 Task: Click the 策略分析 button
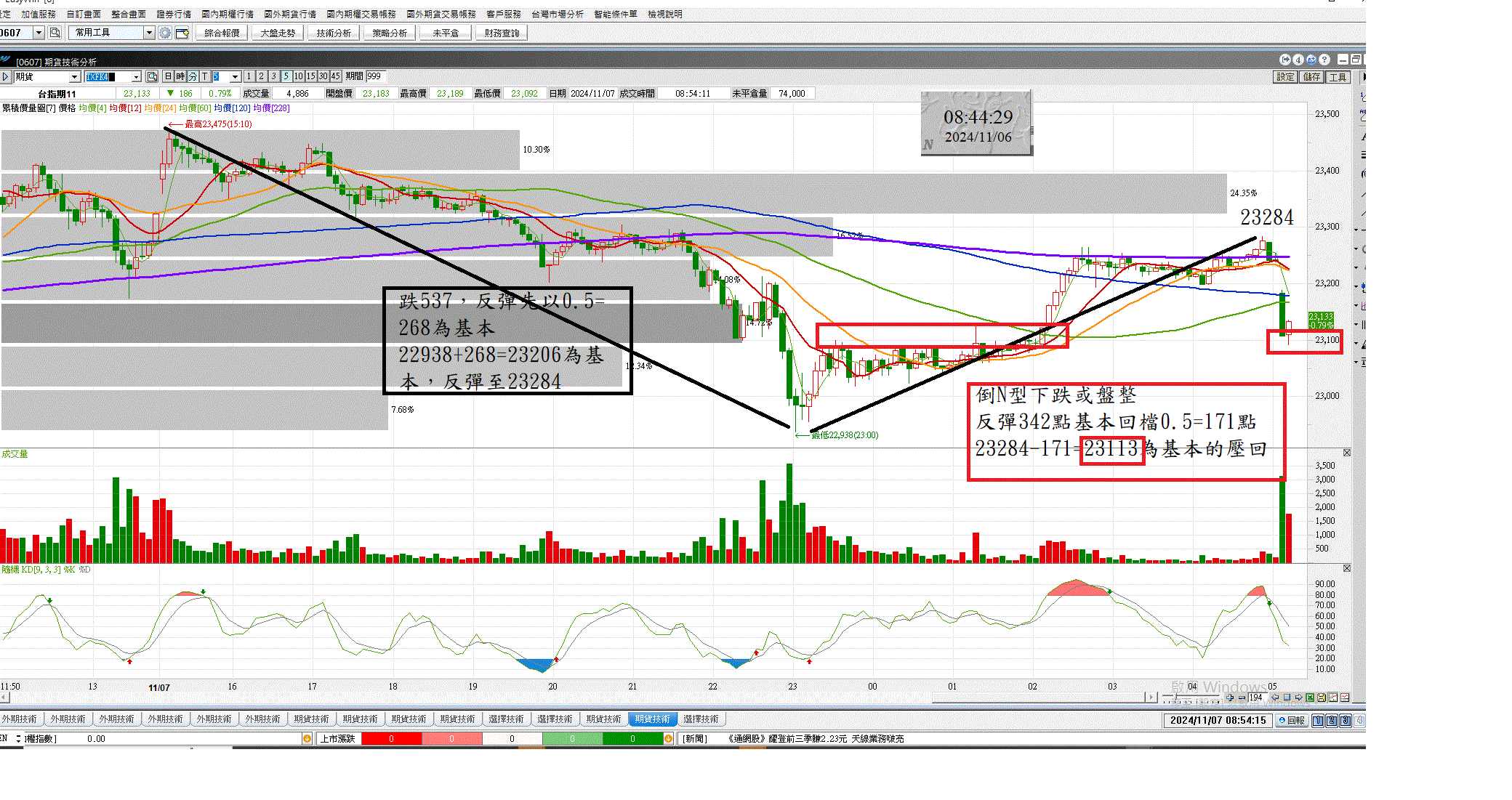click(390, 33)
